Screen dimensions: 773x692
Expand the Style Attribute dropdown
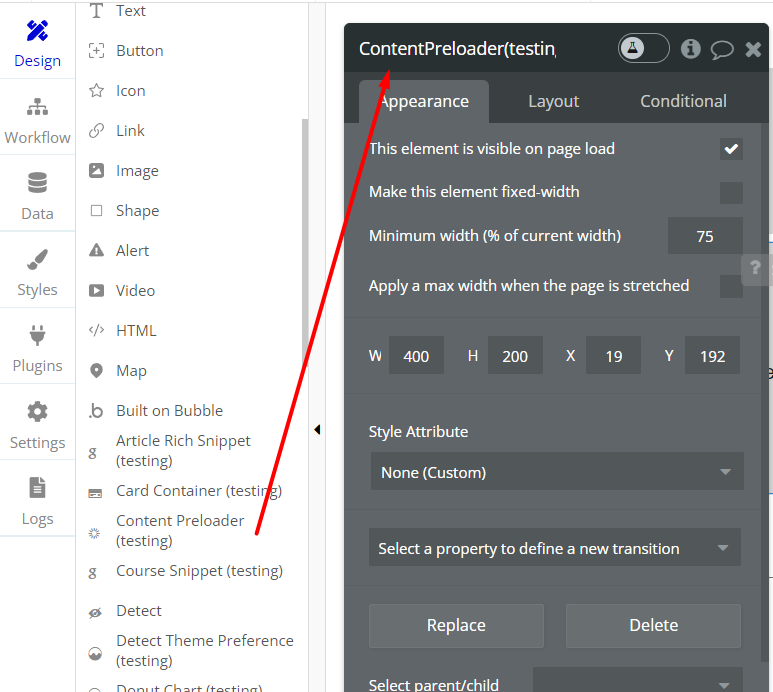point(556,472)
